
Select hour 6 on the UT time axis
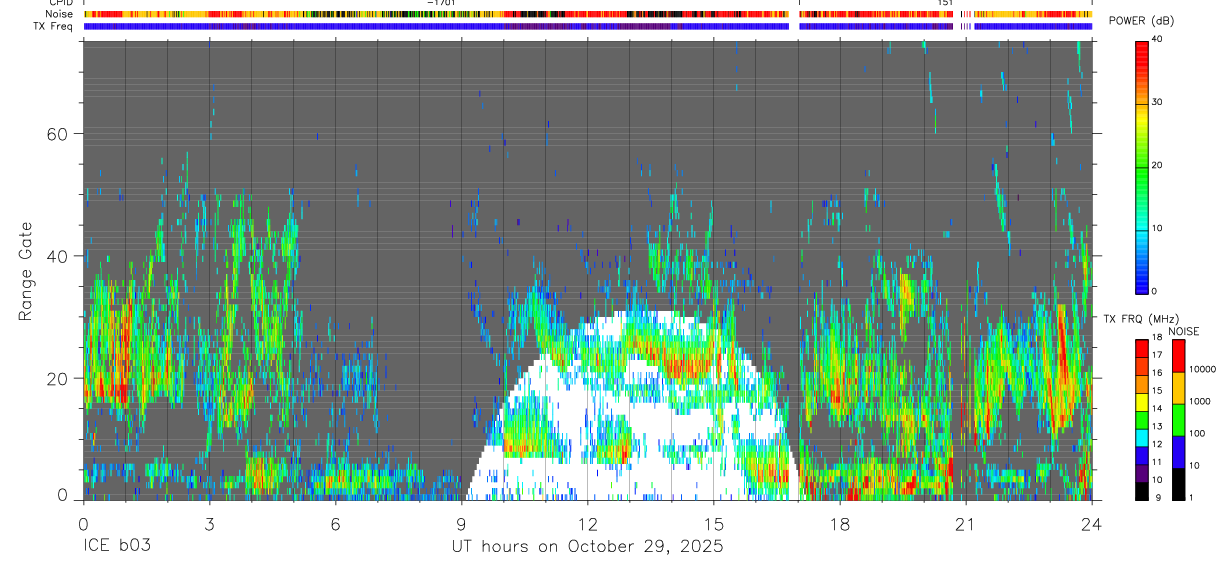[x=335, y=523]
